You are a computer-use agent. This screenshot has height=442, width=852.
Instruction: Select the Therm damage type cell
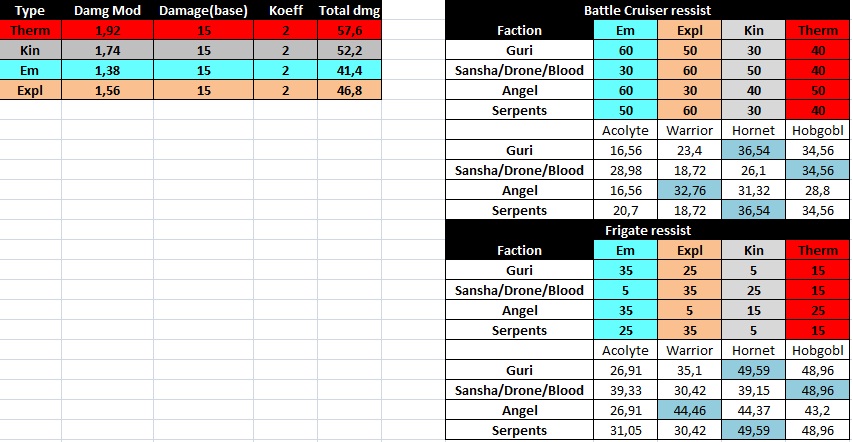(x=30, y=30)
